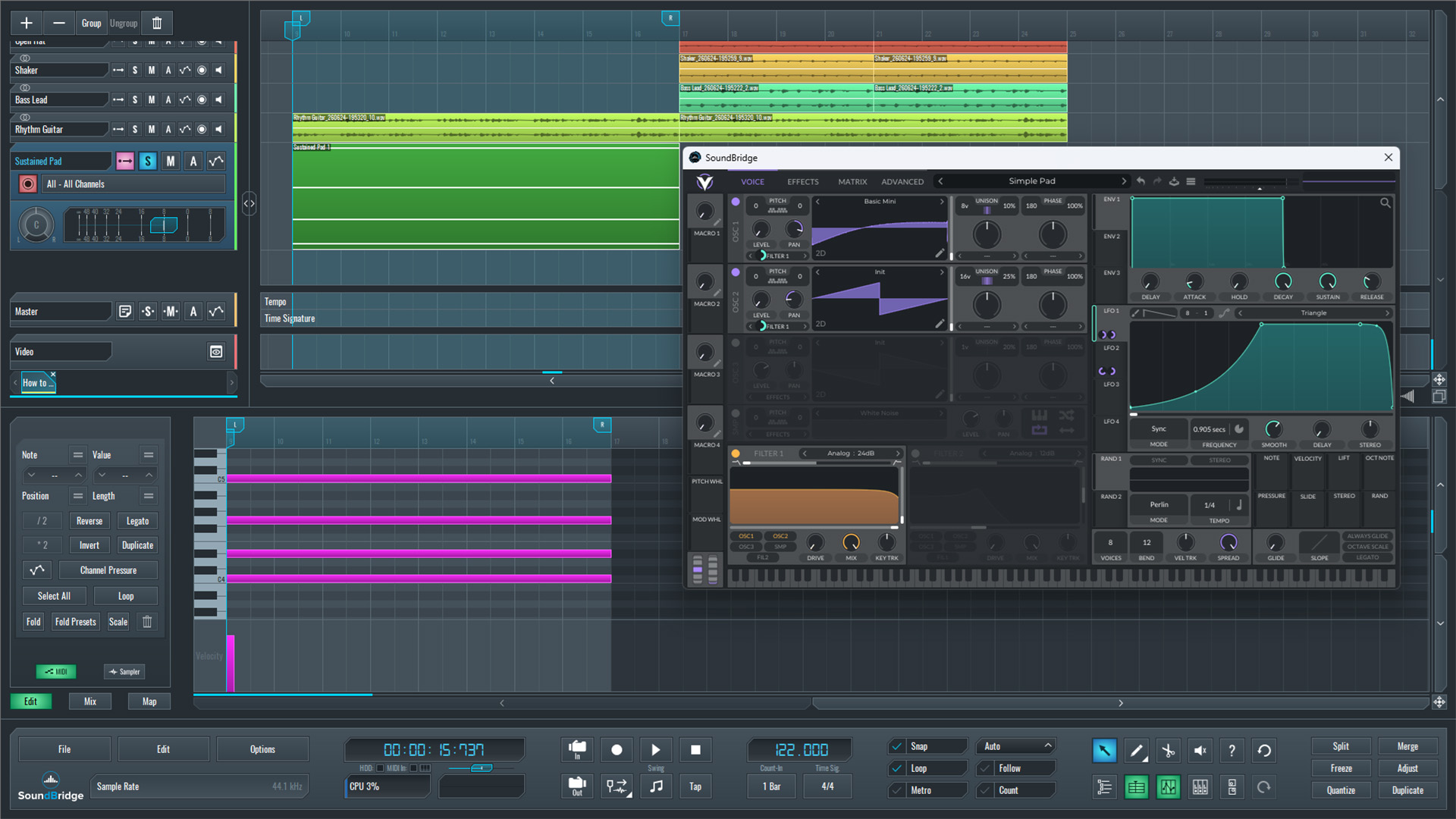Viewport: 1456px width, 819px height.
Task: Arm record on the Sustained Pad track
Action: (x=28, y=184)
